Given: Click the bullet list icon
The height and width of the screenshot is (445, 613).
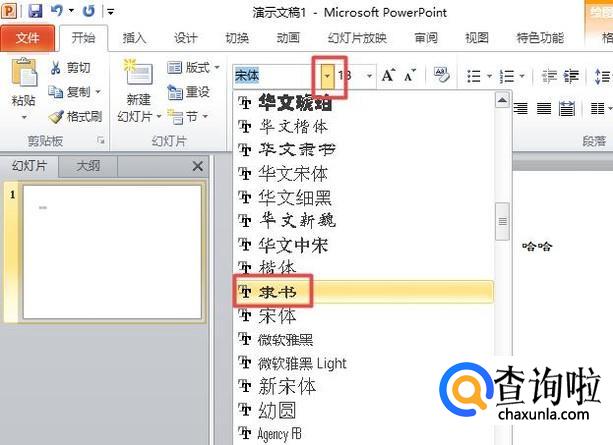Looking at the screenshot, I should point(474,76).
